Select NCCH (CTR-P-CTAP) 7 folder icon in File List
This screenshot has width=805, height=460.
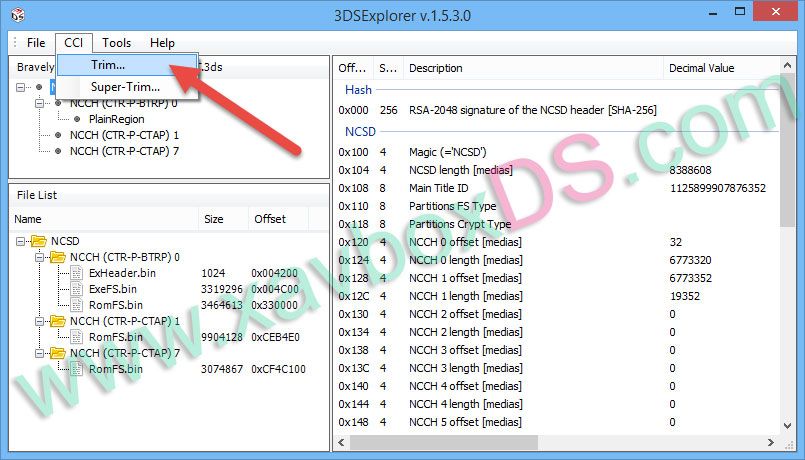(58, 353)
